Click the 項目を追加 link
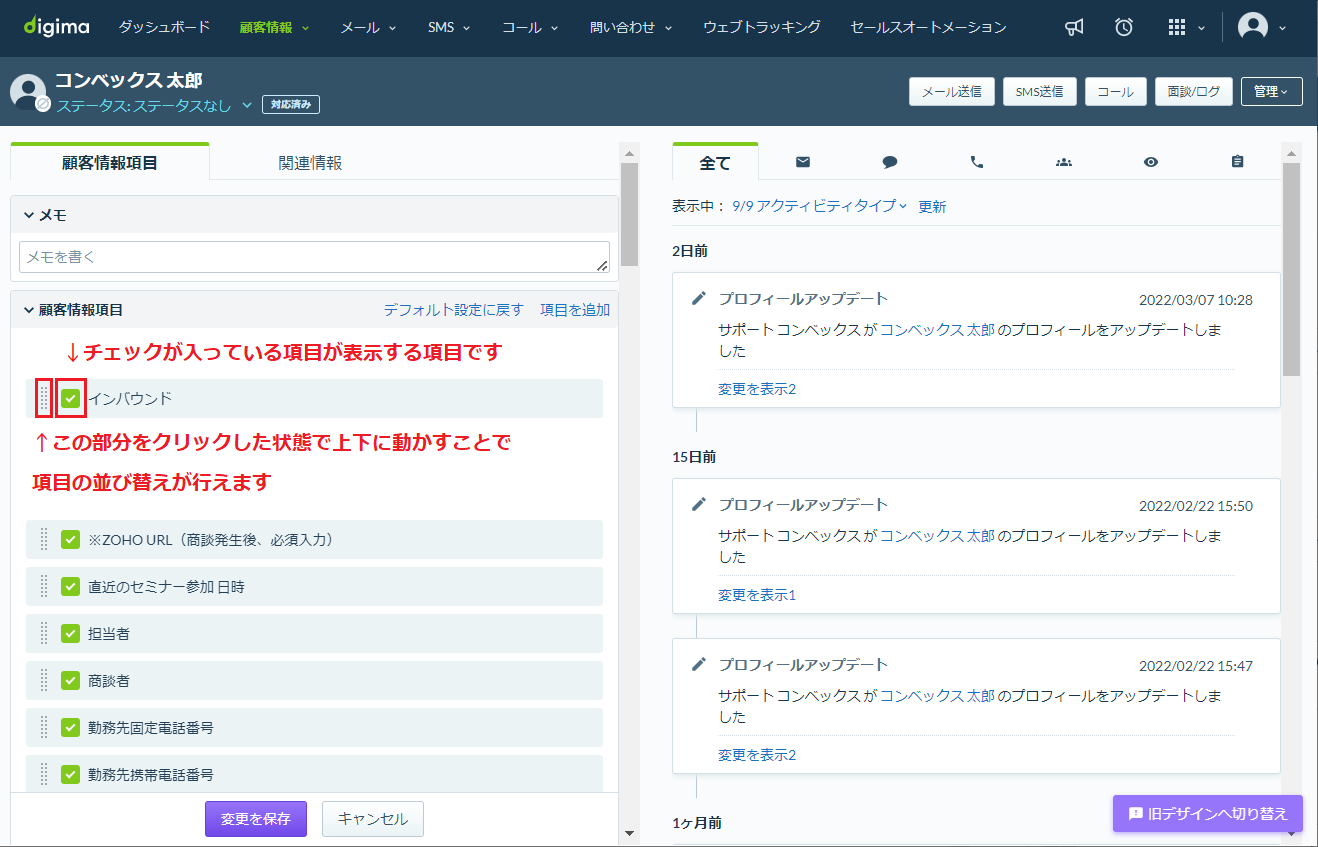The width and height of the screenshot is (1318, 847). (x=575, y=310)
